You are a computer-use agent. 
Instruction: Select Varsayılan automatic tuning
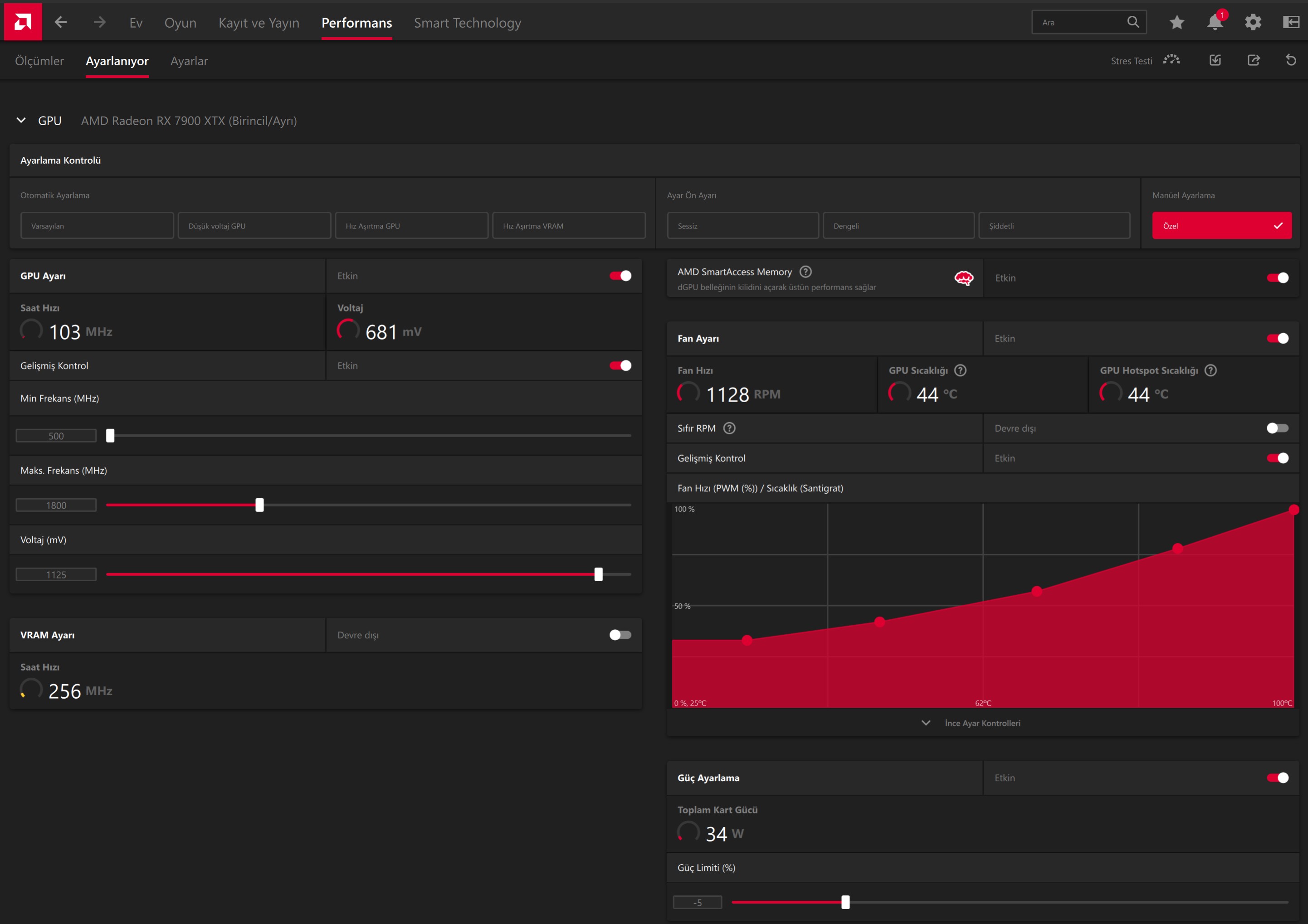pyautogui.click(x=97, y=226)
